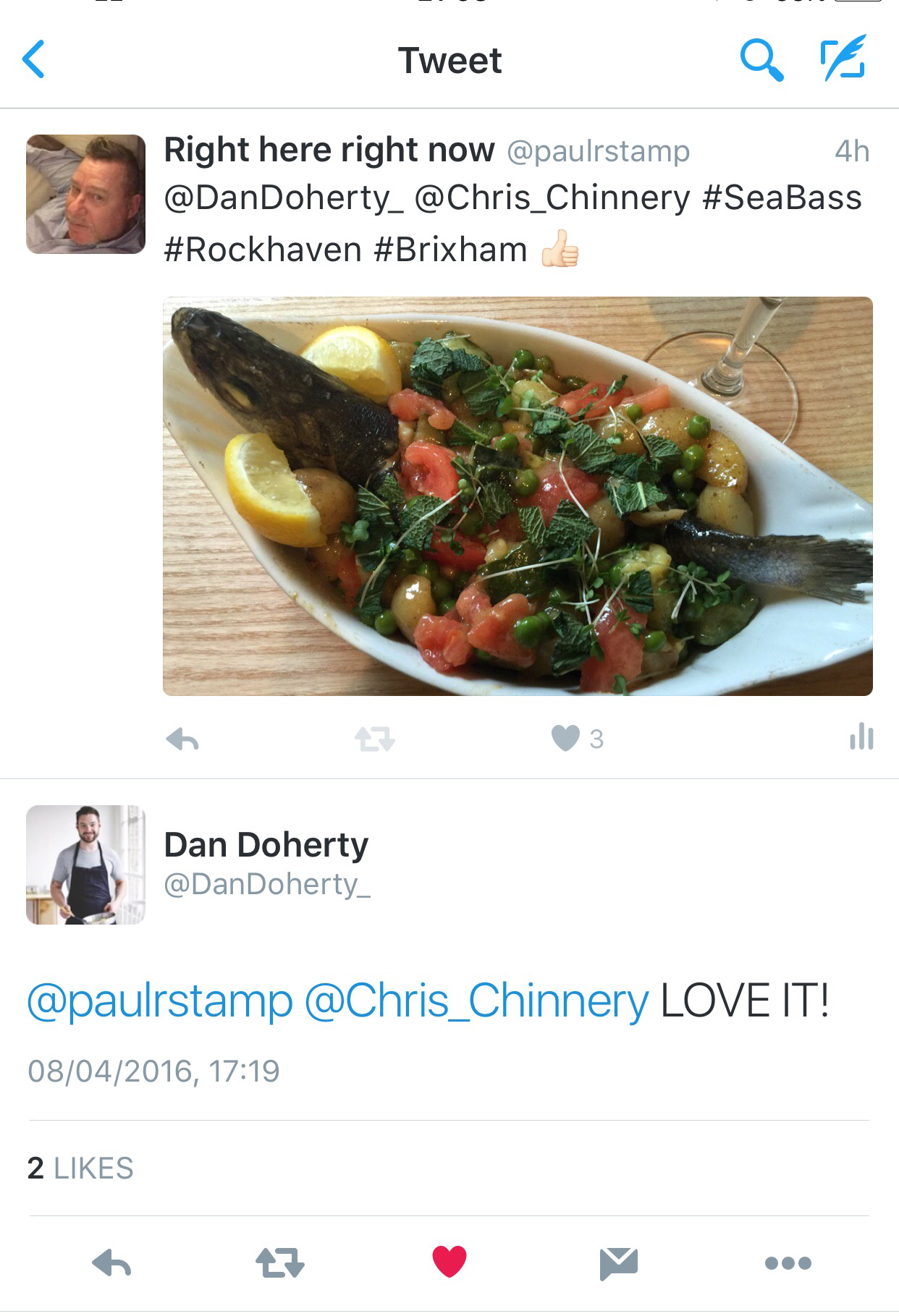Image resolution: width=899 pixels, height=1316 pixels.
Task: Retweet Dan Doherty's LOVE IT tweet
Action: coord(280,1263)
